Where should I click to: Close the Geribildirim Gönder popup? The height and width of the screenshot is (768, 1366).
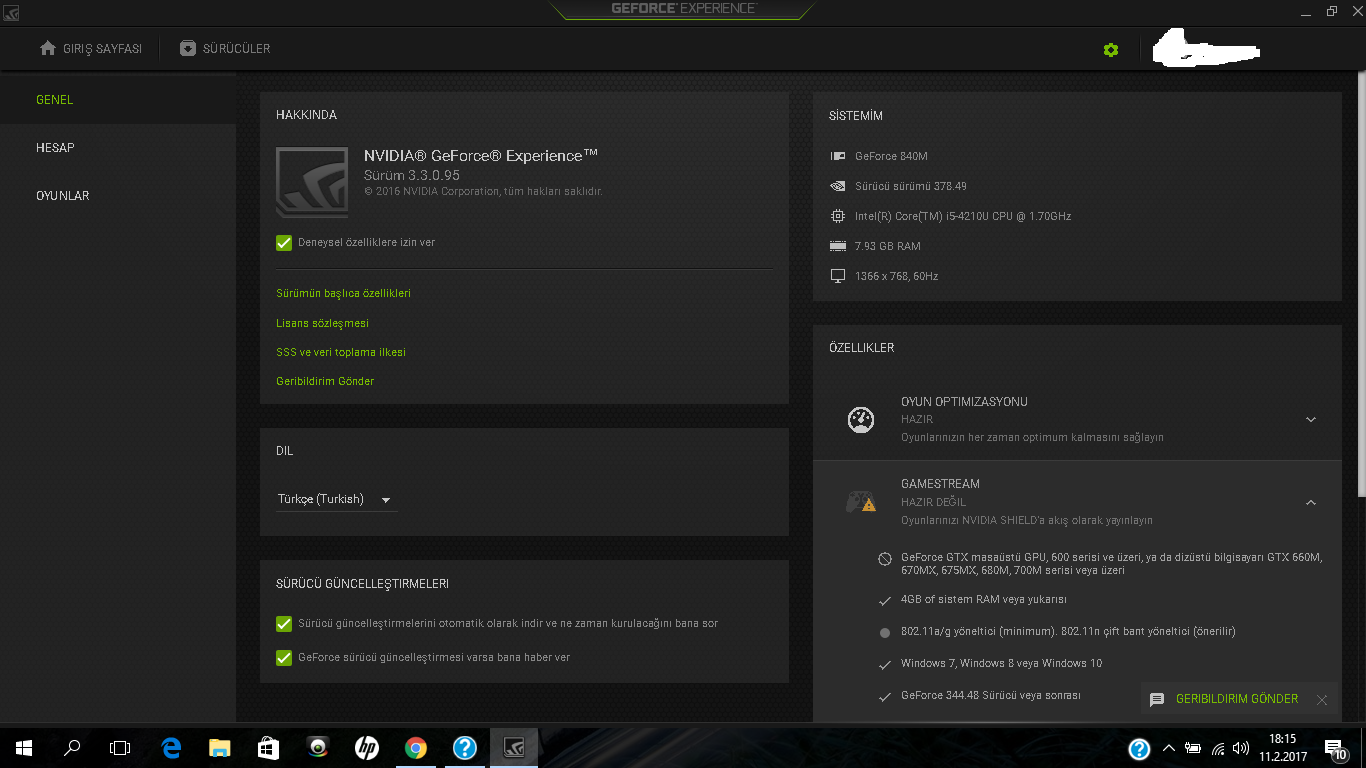[x=1322, y=700]
